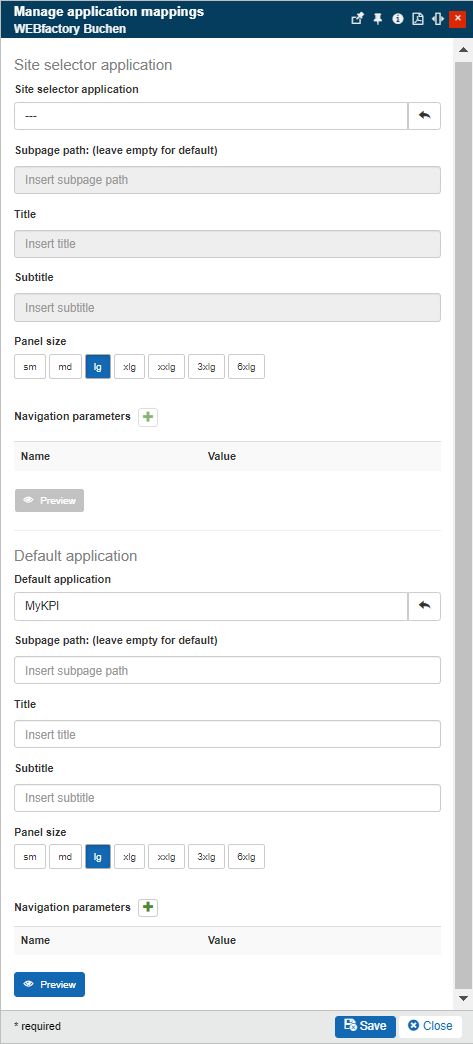Select lg panel size for Site selector

click(x=98, y=367)
